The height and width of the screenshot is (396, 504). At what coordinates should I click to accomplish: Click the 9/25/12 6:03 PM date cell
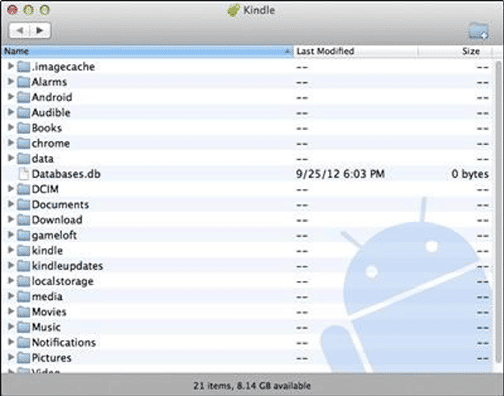340,174
